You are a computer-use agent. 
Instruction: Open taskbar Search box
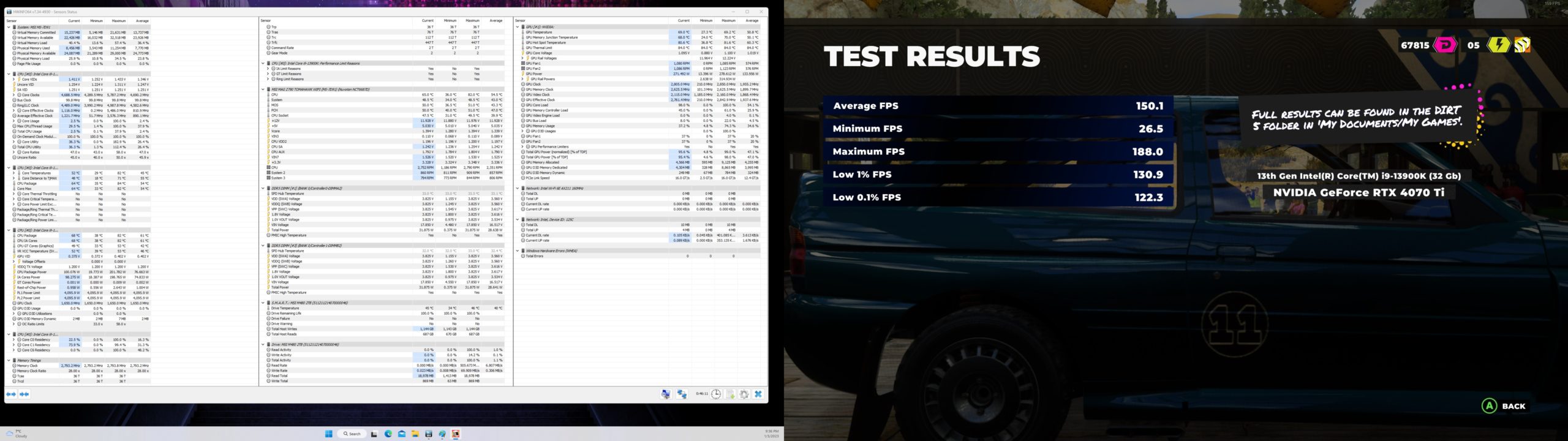(353, 434)
